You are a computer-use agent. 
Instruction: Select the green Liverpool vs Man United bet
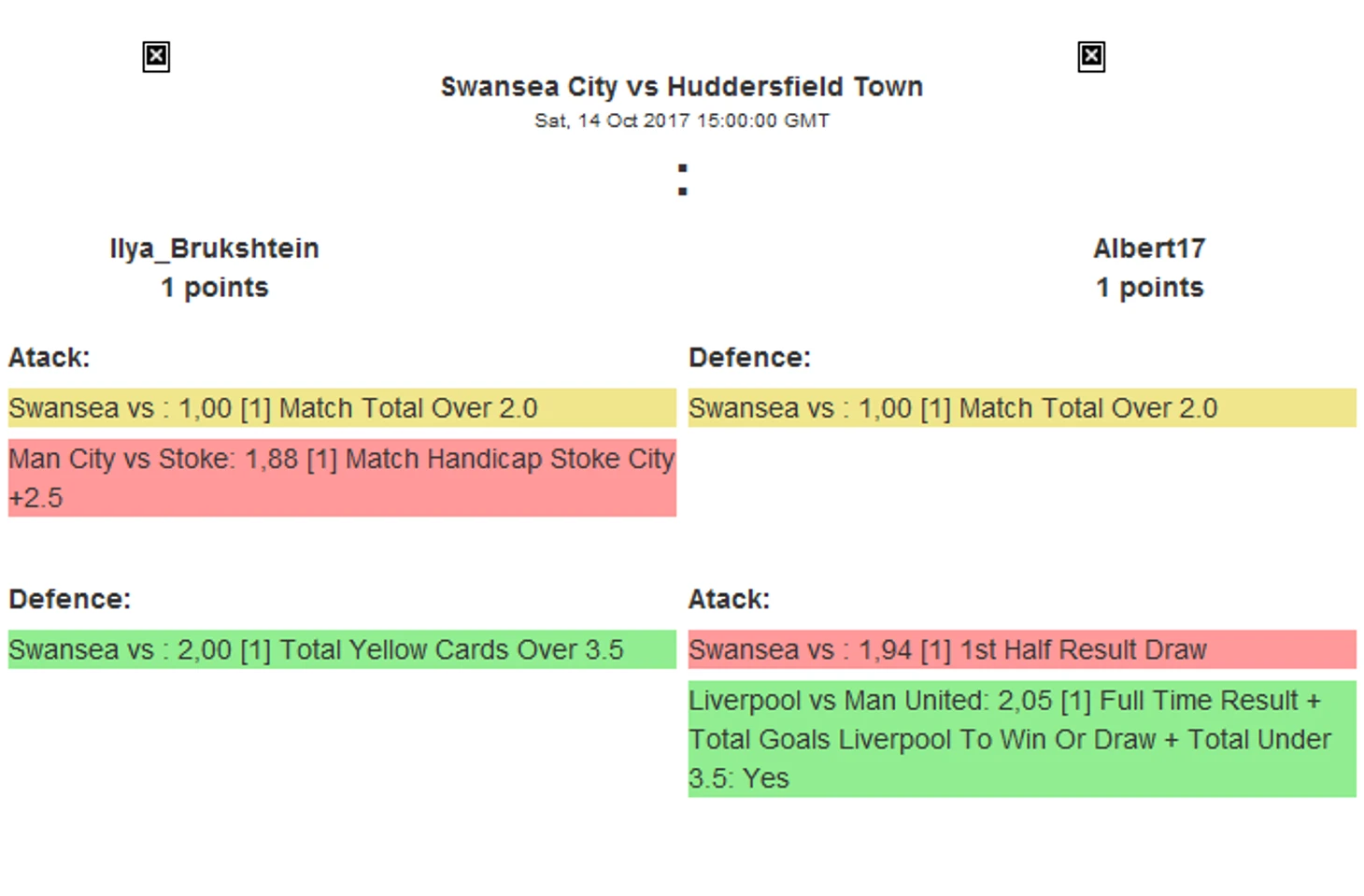click(x=1022, y=739)
